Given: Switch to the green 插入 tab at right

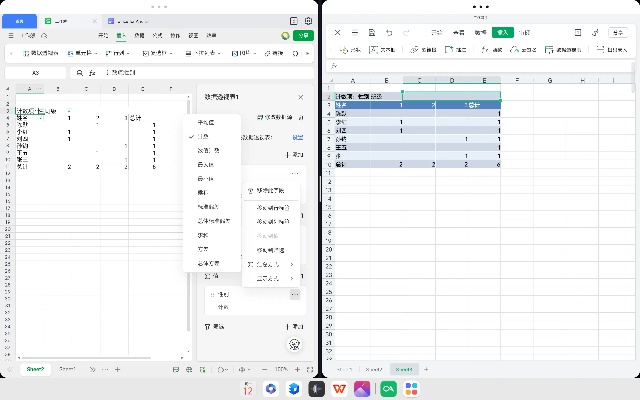Looking at the screenshot, I should click(x=502, y=33).
